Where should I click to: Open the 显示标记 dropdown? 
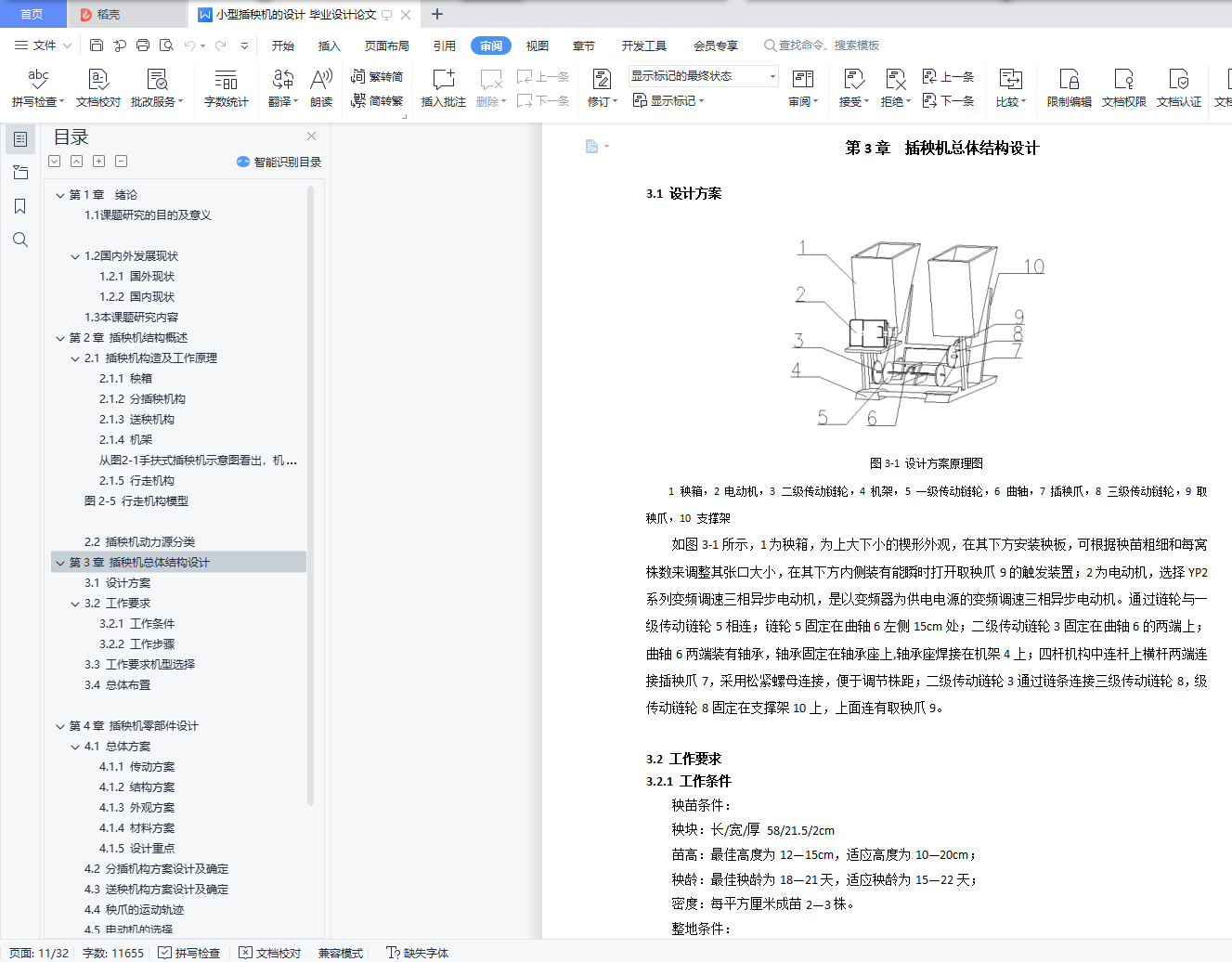coord(668,100)
